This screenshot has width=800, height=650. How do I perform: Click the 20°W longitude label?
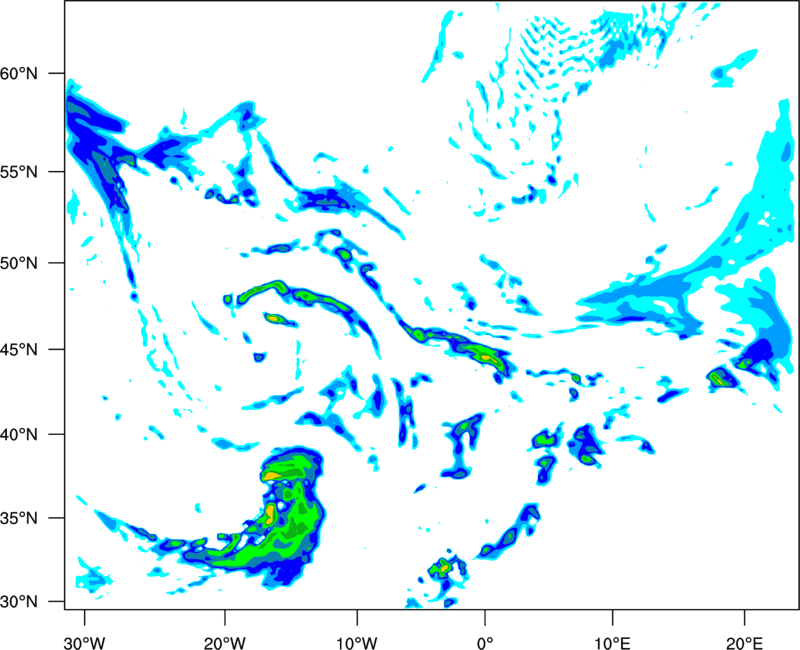[224, 642]
